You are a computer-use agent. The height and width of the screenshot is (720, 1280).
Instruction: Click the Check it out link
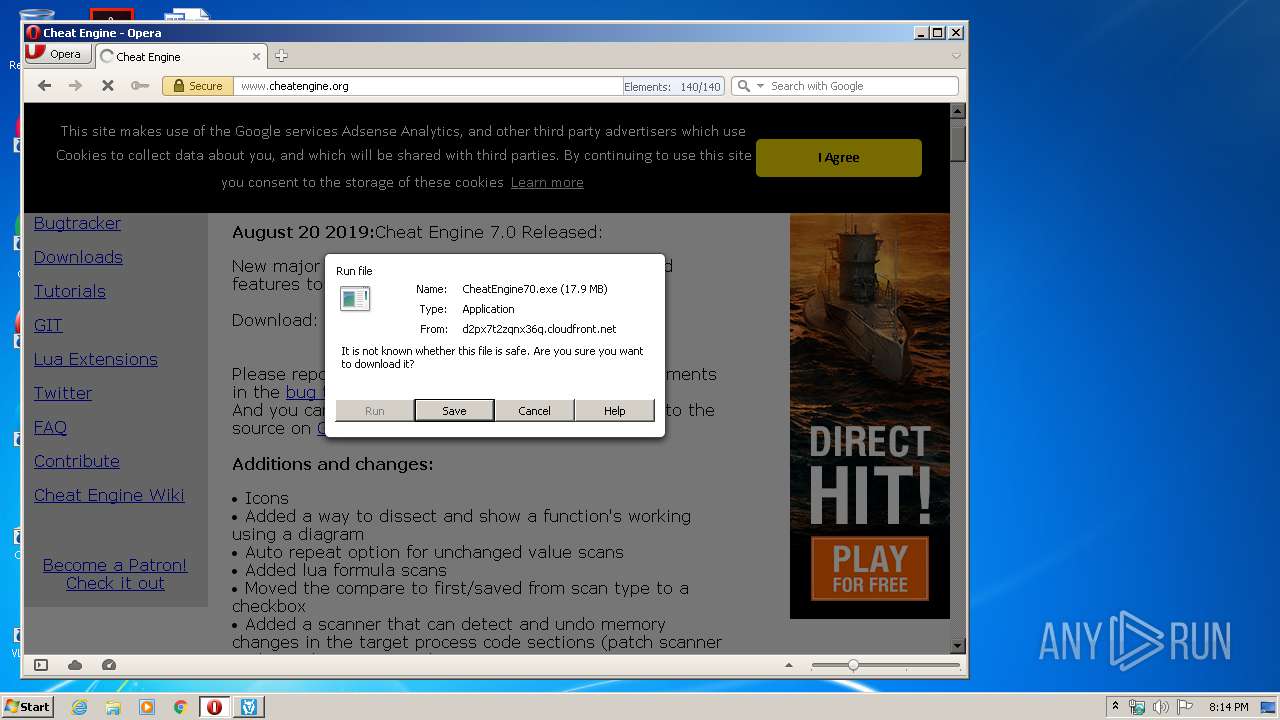pos(115,583)
